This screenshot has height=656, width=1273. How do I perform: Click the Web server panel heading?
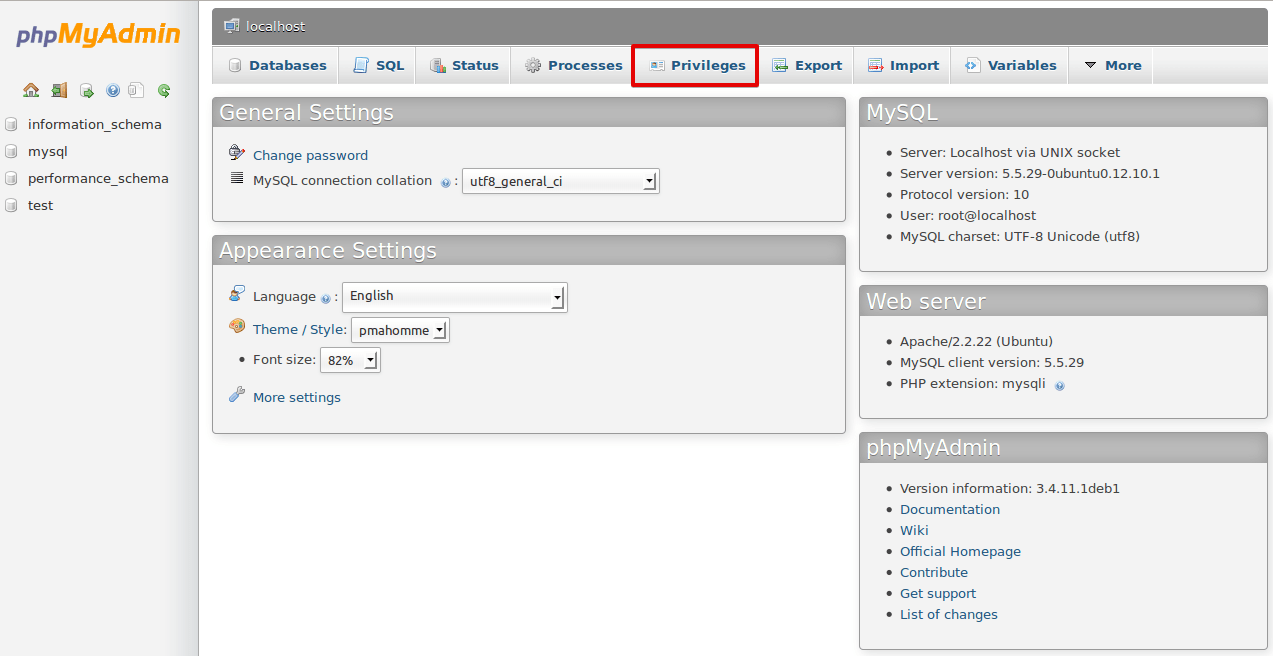(x=1063, y=301)
